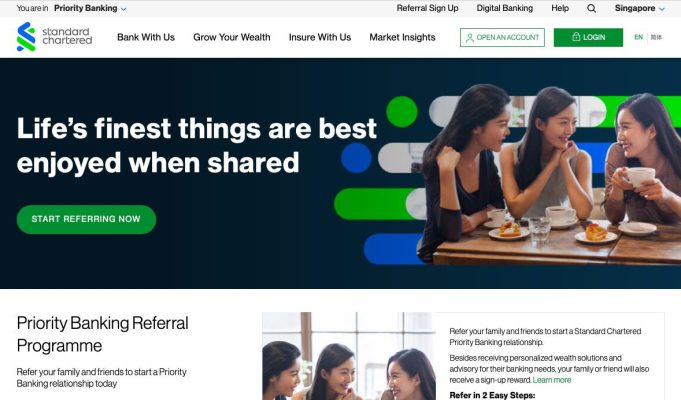Open the Grow Your Wealth menu
Image resolution: width=681 pixels, height=400 pixels.
[x=231, y=37]
